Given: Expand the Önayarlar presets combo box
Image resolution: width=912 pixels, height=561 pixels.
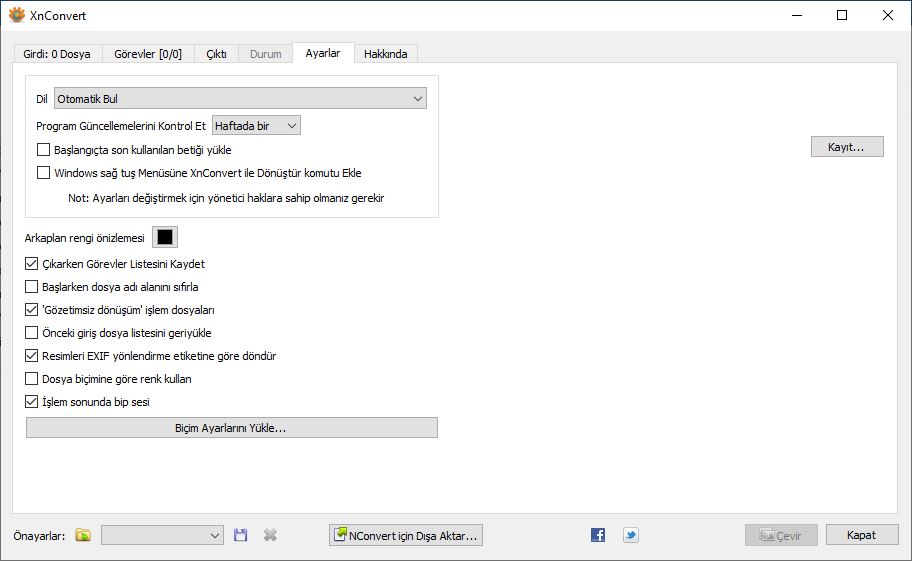Looking at the screenshot, I should [162, 535].
